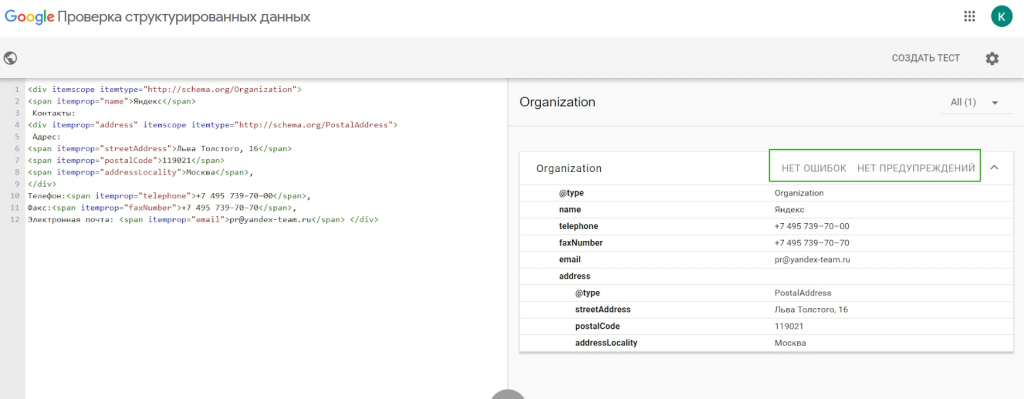Click the address property row
Screen dimensions: 1024x399
click(766, 276)
